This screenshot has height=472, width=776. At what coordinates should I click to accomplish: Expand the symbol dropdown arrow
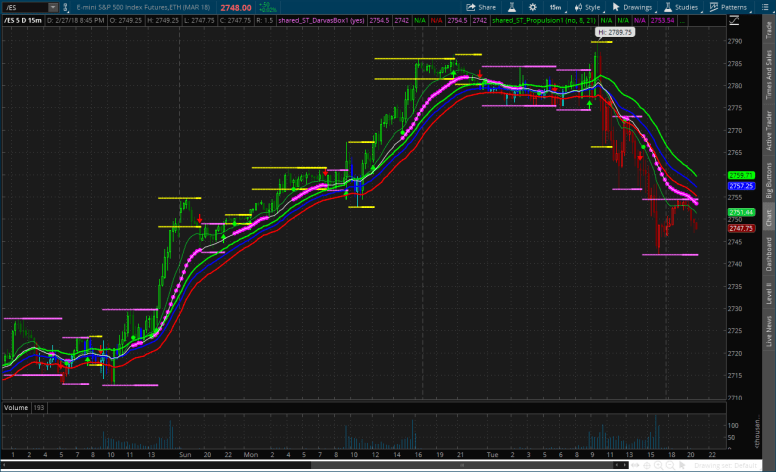click(x=52, y=6)
